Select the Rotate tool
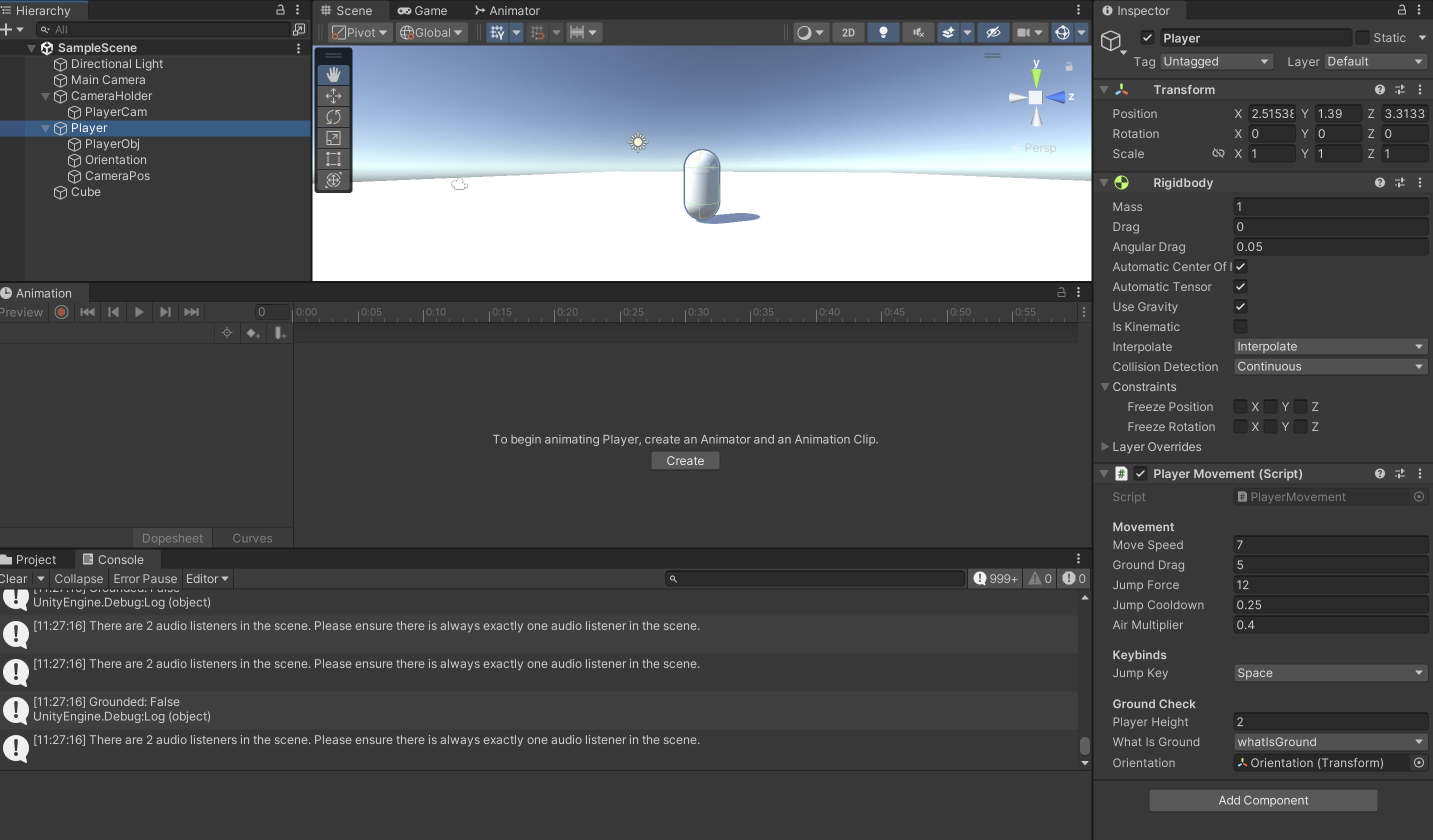This screenshot has height=840, width=1433. pos(332,116)
